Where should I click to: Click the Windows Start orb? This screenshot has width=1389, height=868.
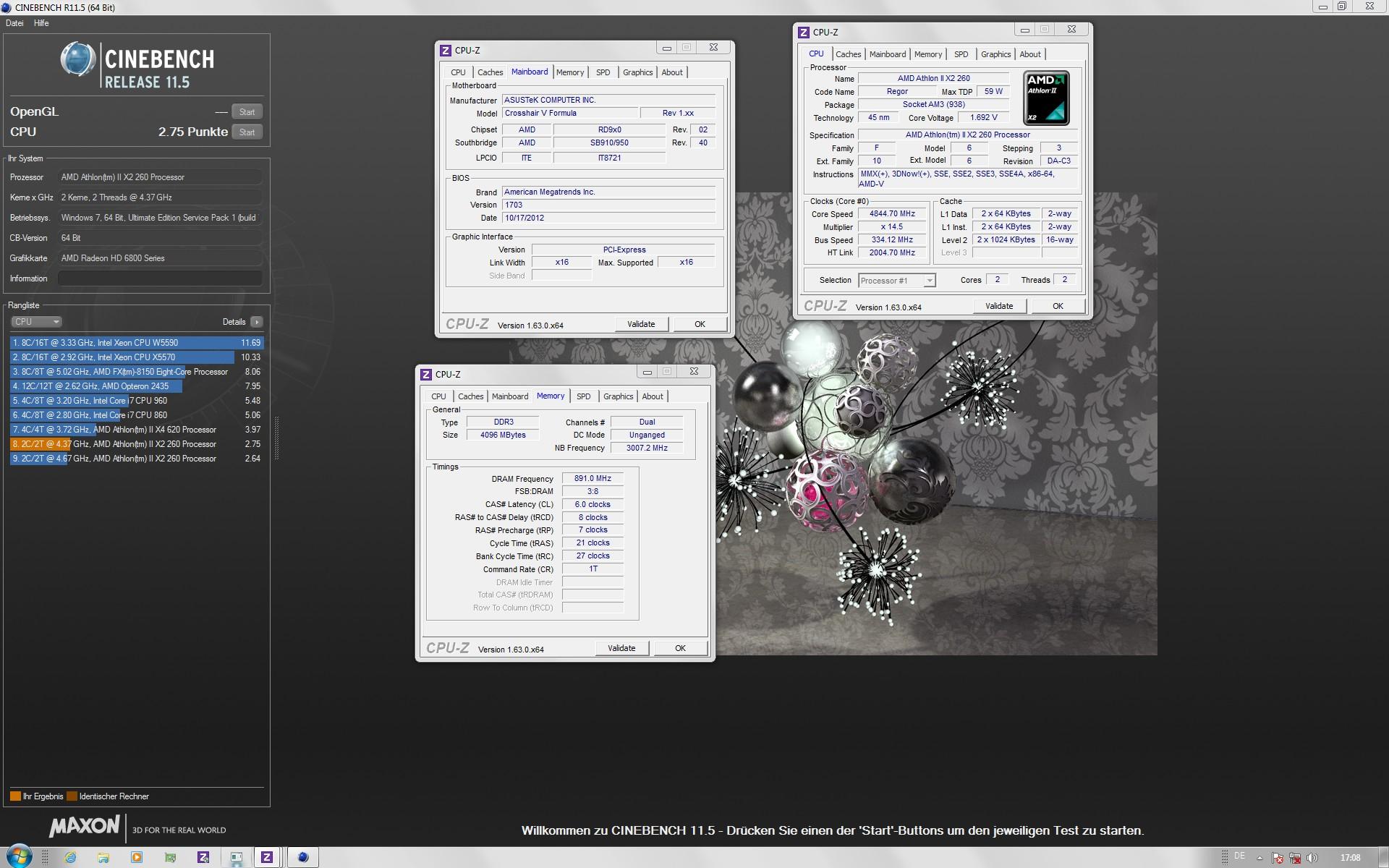(x=18, y=857)
